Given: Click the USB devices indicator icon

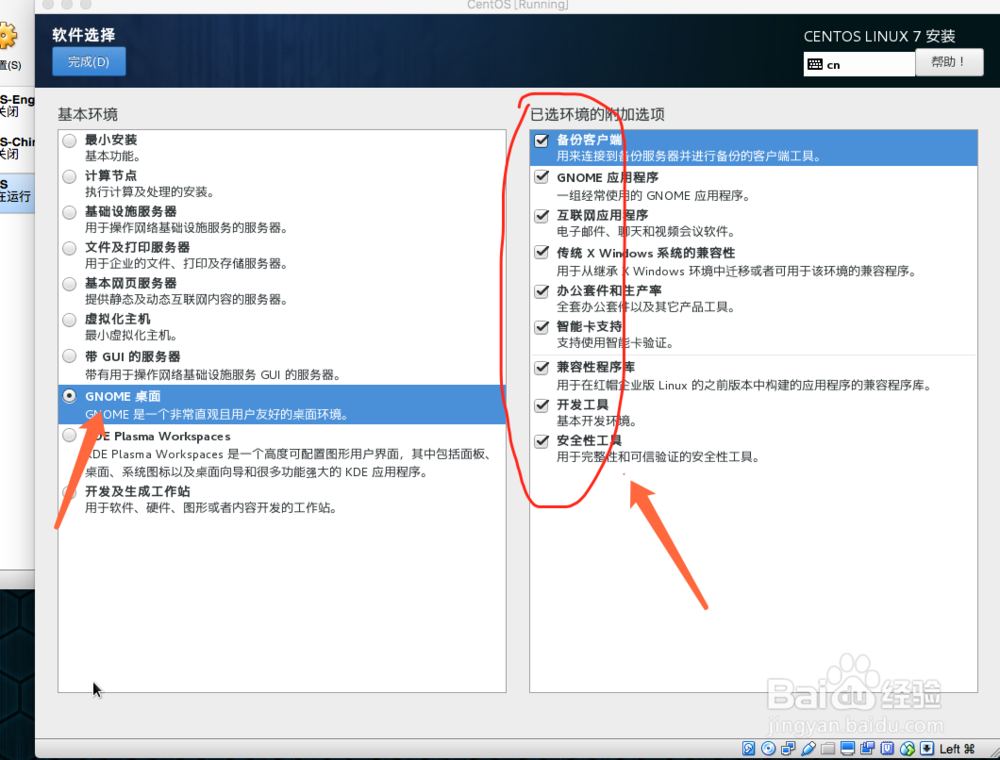Looking at the screenshot, I should pos(808,748).
